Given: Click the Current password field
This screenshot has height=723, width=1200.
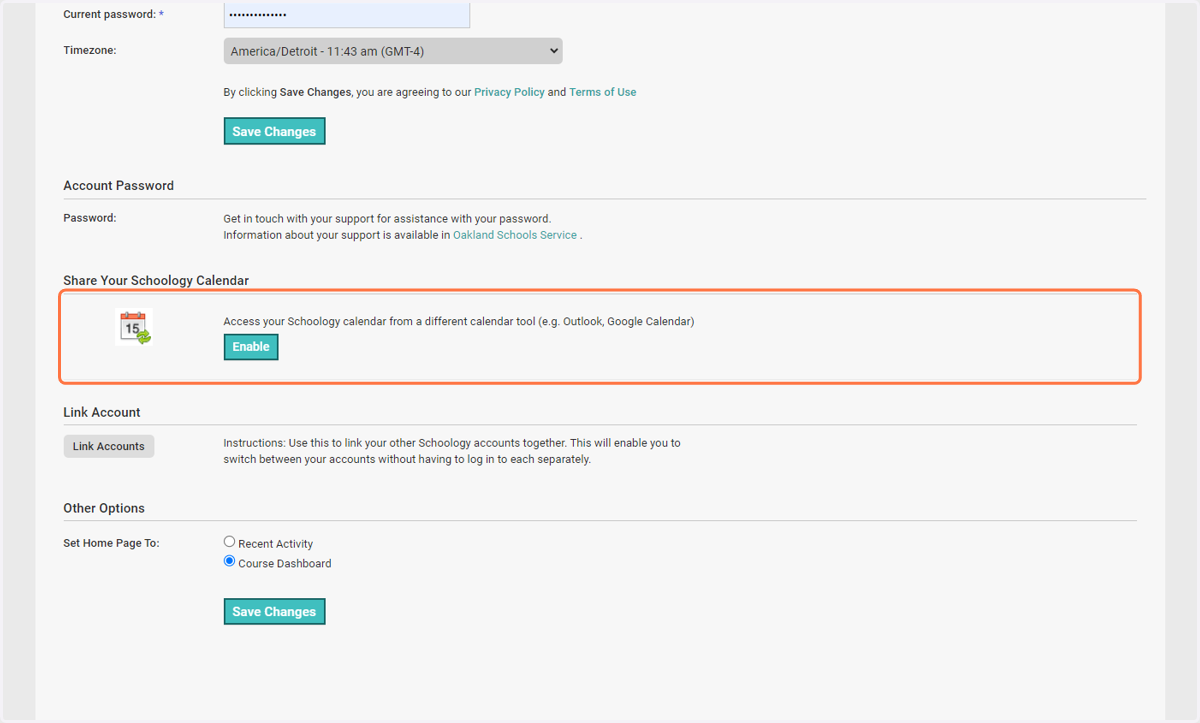Looking at the screenshot, I should (x=346, y=15).
